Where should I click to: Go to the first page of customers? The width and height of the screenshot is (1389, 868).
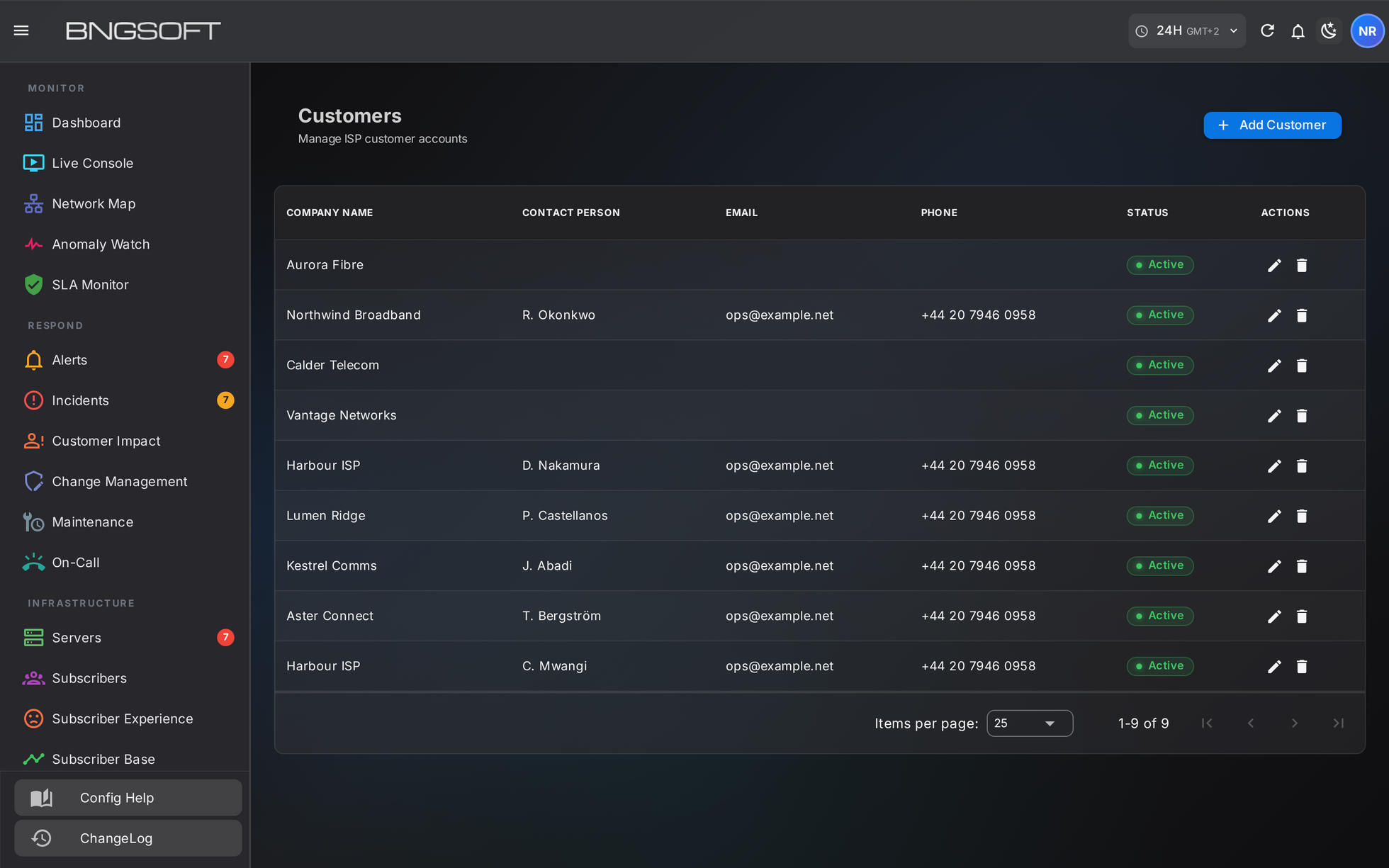click(x=1207, y=723)
